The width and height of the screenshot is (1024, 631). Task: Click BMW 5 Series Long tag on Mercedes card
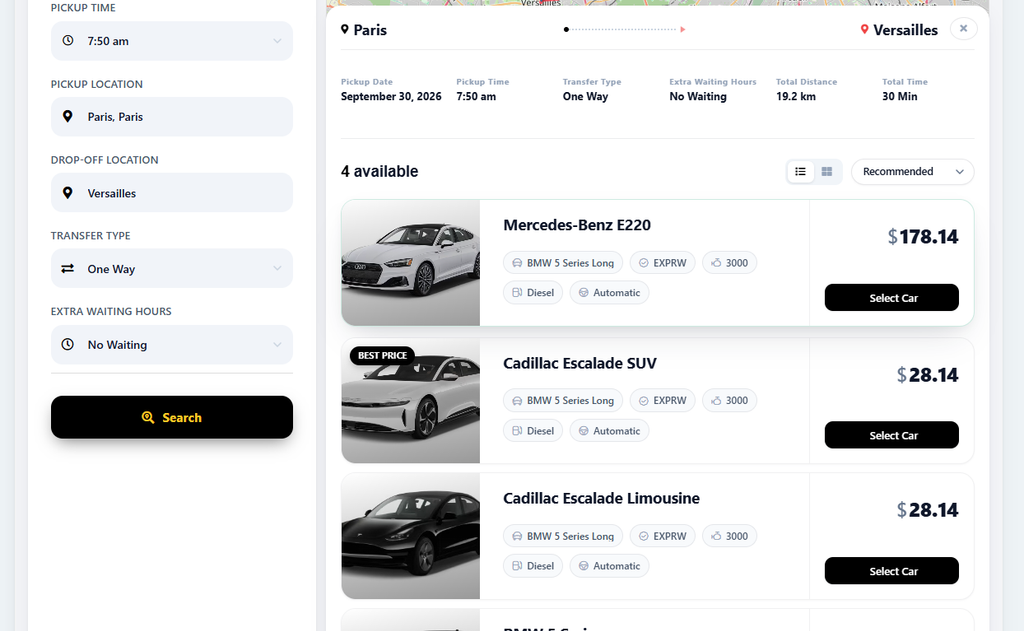click(563, 263)
